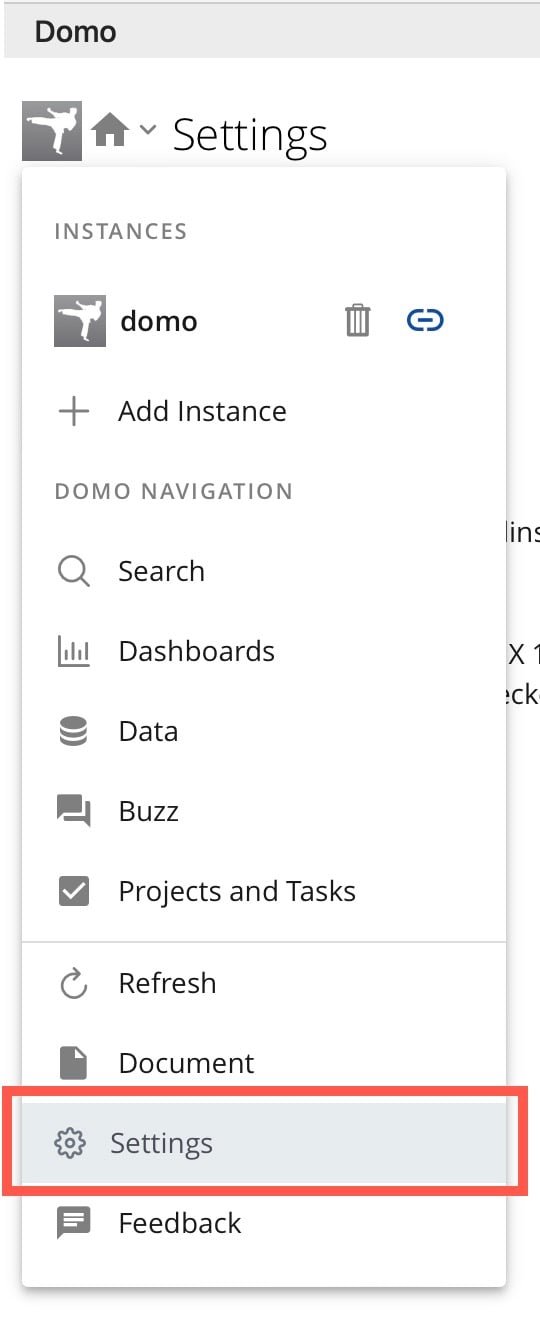Image resolution: width=540 pixels, height=1318 pixels.
Task: Click the Refresh circular arrow icon
Action: pos(74,984)
